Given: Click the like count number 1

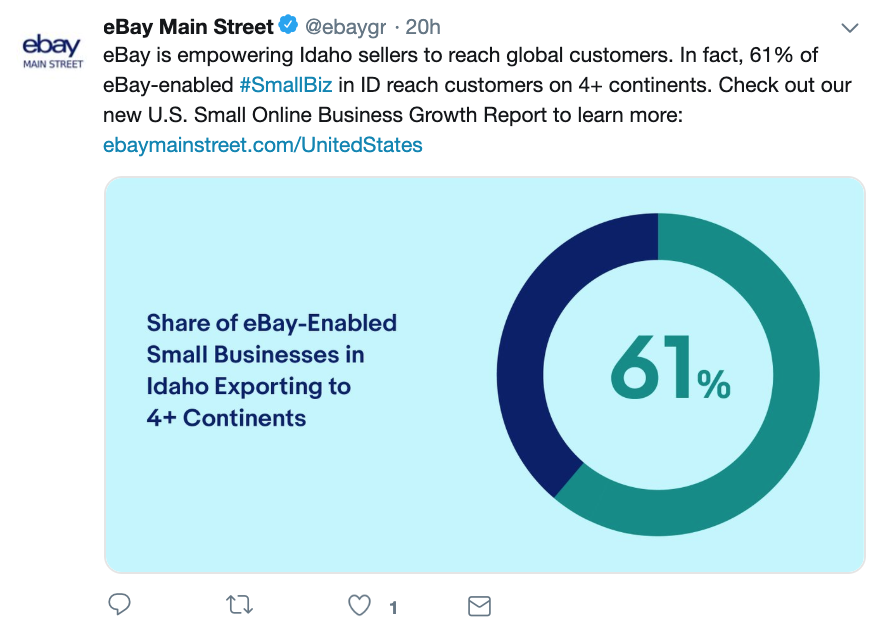Looking at the screenshot, I should coord(393,607).
